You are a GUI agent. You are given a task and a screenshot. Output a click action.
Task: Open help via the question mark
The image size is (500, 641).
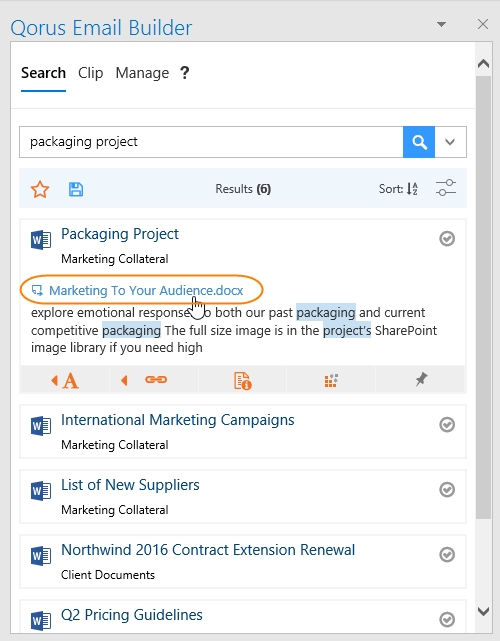click(185, 73)
